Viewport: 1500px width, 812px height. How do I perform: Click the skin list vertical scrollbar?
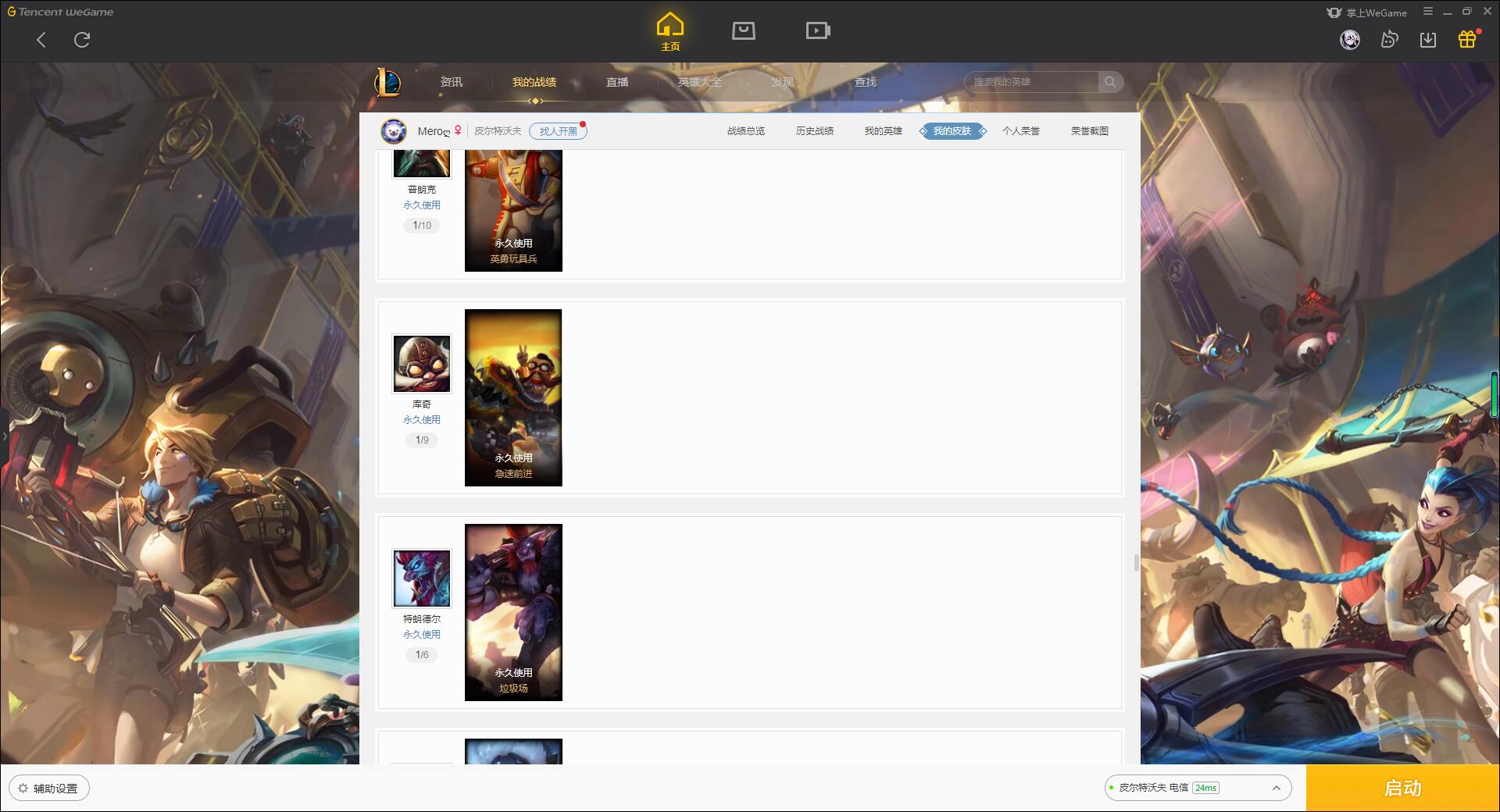[x=1136, y=562]
